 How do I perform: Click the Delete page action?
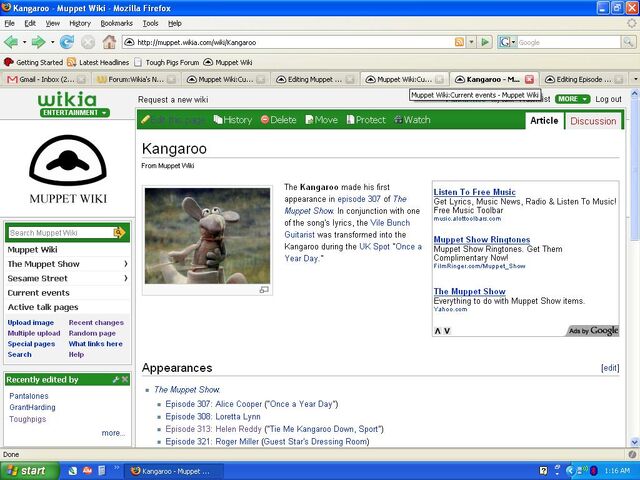click(278, 120)
